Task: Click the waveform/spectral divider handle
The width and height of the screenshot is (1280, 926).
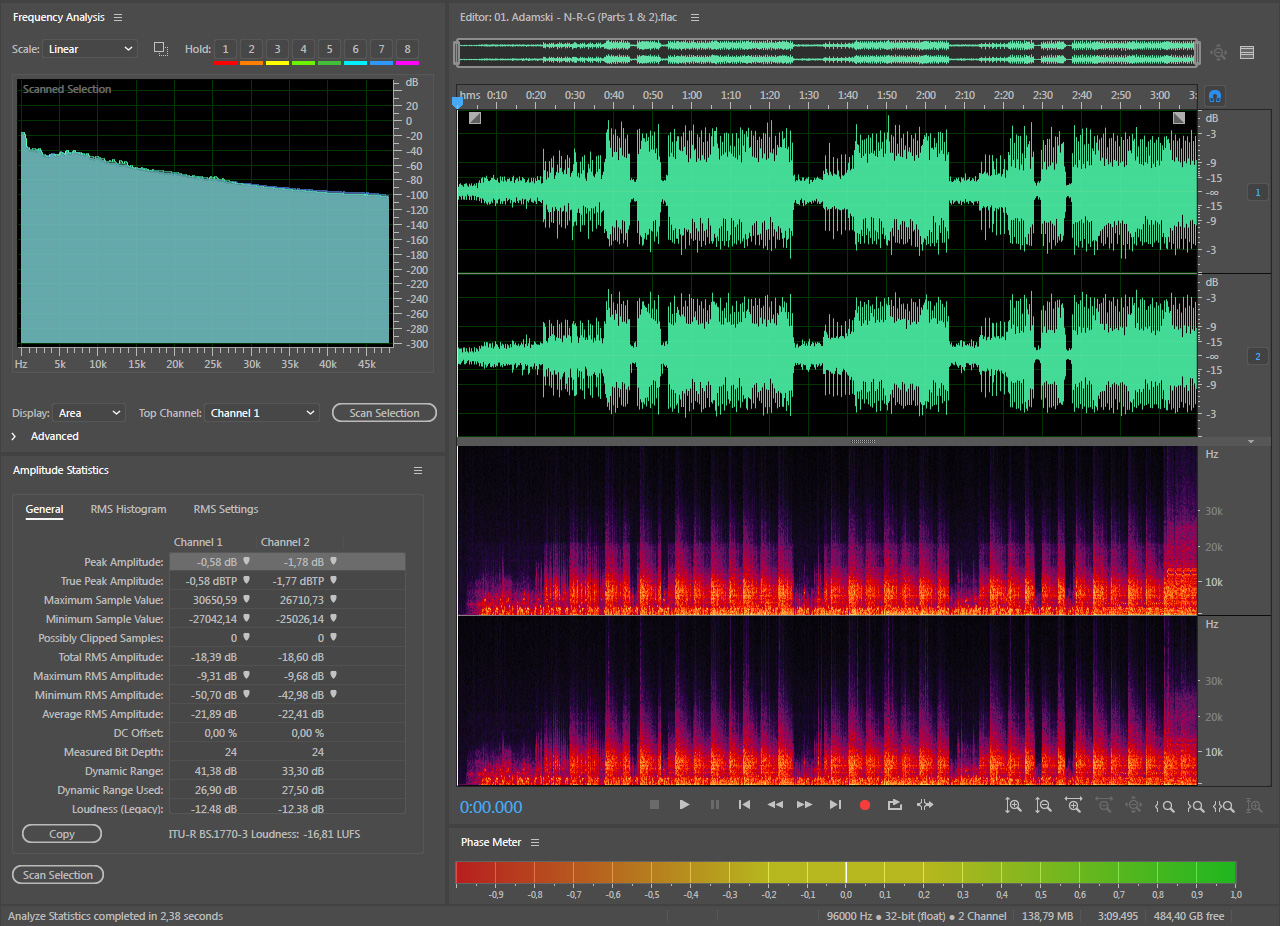Action: click(x=864, y=441)
